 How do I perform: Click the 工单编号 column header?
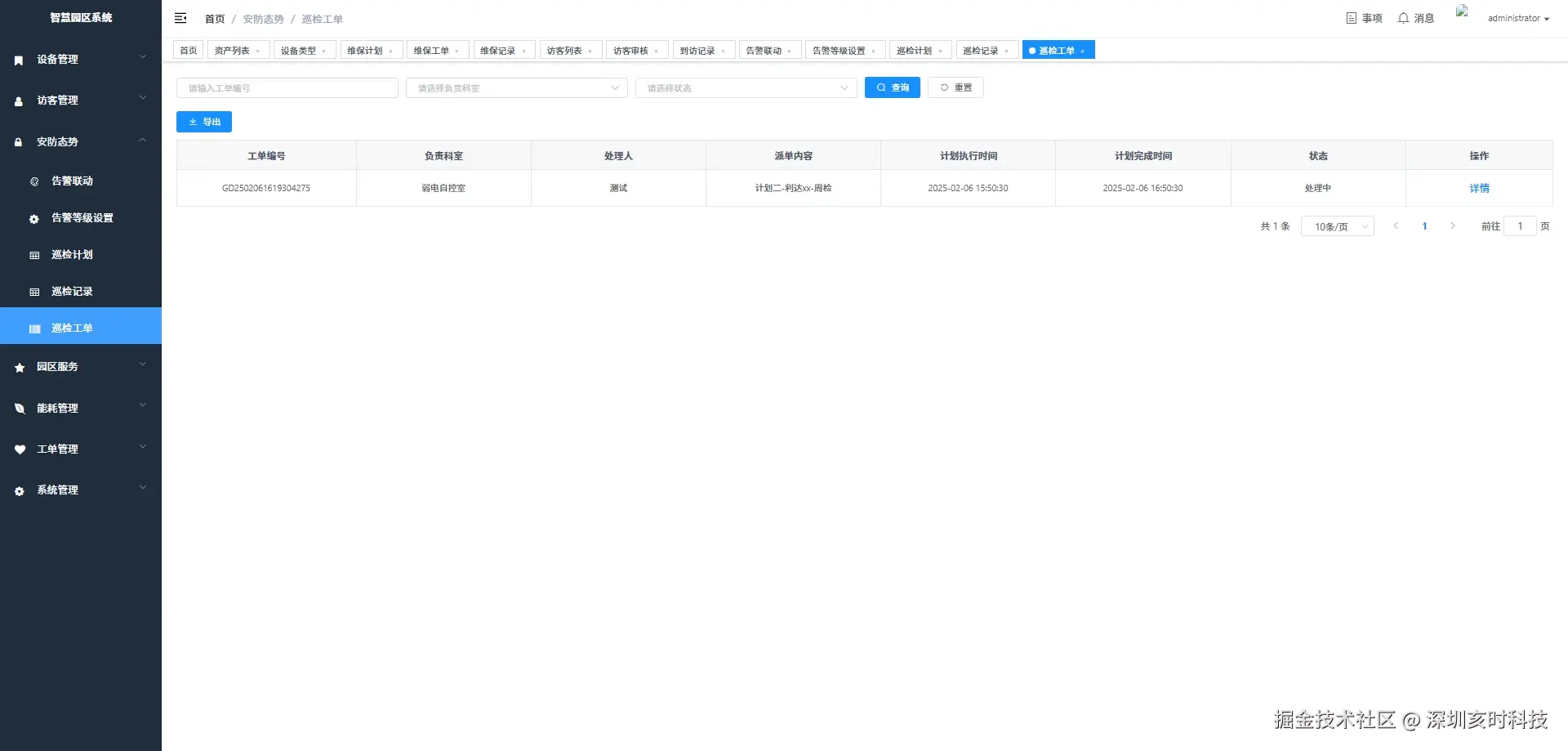266,155
